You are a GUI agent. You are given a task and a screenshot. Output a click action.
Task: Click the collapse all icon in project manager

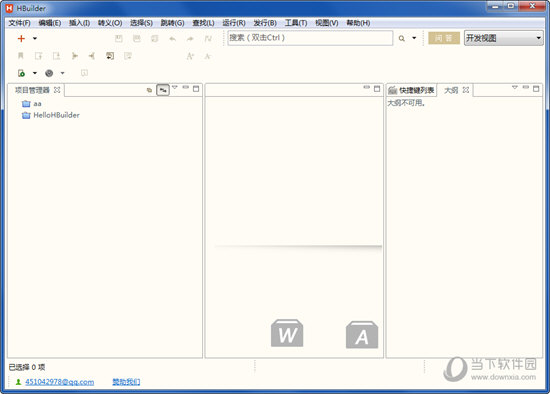click(x=149, y=90)
